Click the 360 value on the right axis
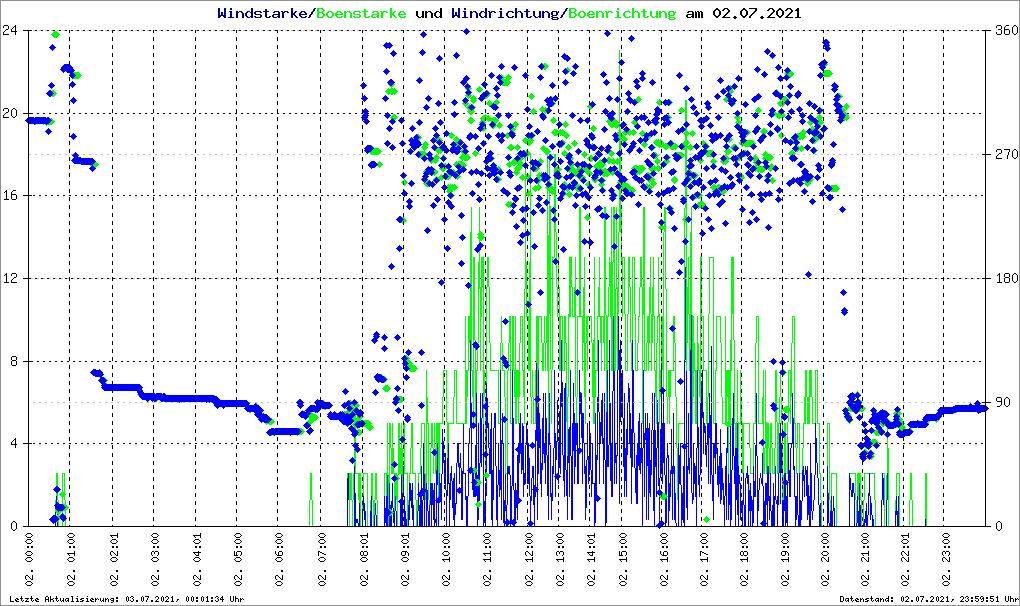The height and width of the screenshot is (606, 1020). 1001,31
